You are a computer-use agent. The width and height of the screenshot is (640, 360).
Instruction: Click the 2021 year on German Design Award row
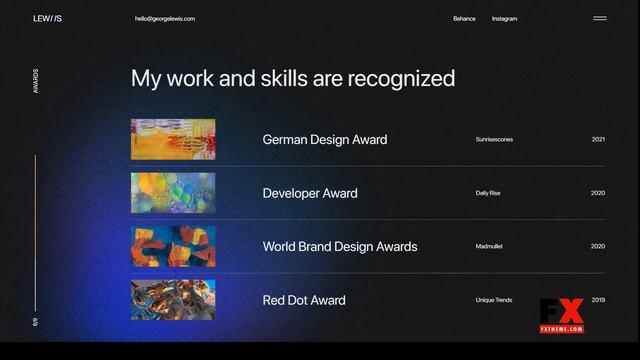pos(598,139)
